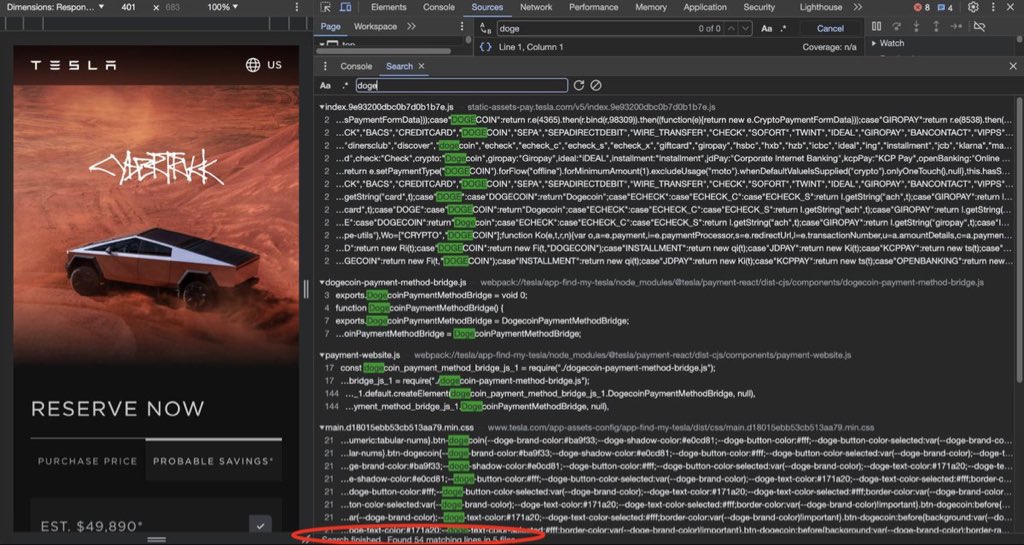Show the error count badge with 8
Screen dimensions: 1024x545
(922, 7)
